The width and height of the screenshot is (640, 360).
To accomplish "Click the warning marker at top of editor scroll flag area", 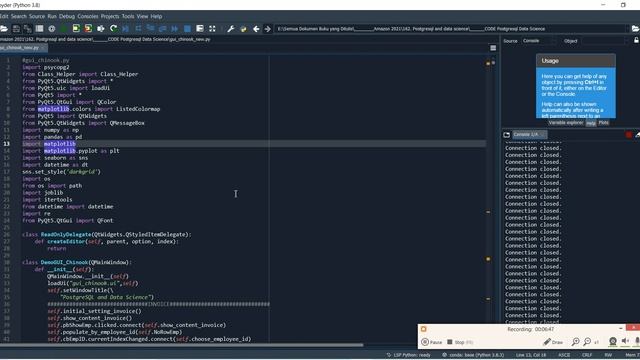I will tap(488, 63).
